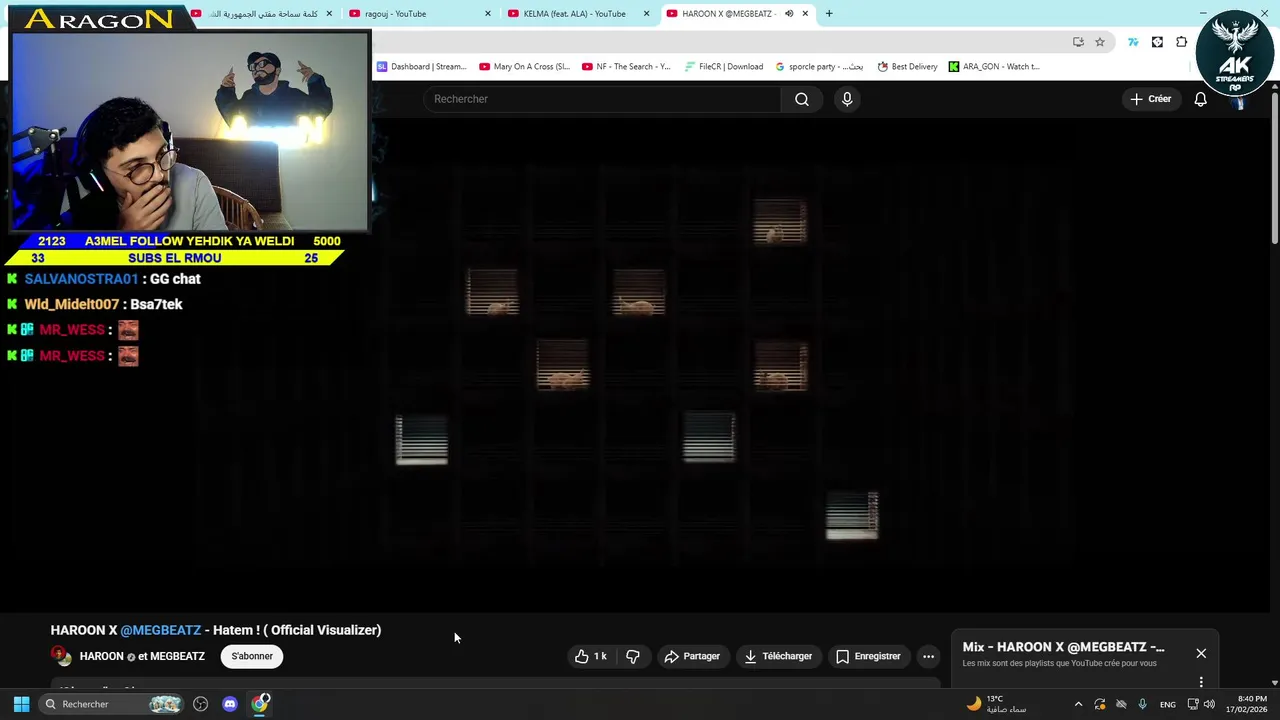This screenshot has width=1280, height=720.
Task: Open the weather widget showing 13°C
Action: tap(996, 704)
